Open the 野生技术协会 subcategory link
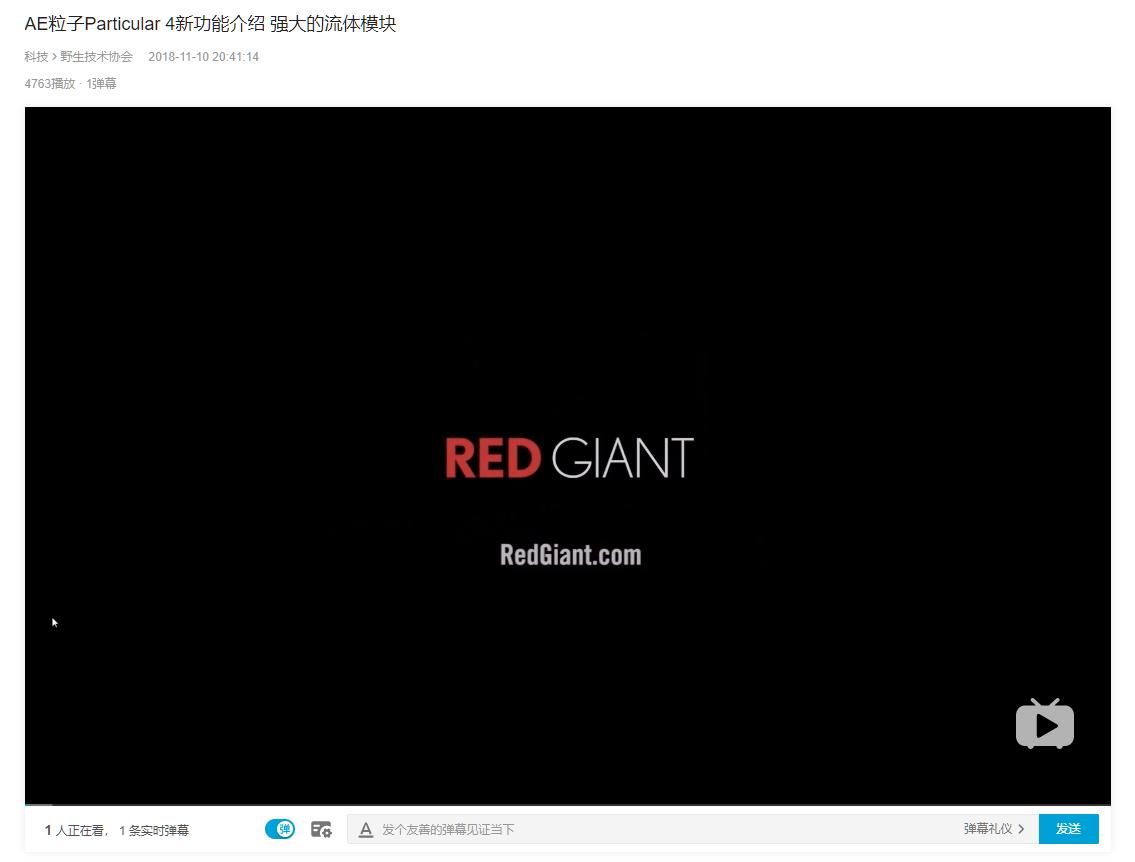1135x862 pixels. tap(96, 56)
